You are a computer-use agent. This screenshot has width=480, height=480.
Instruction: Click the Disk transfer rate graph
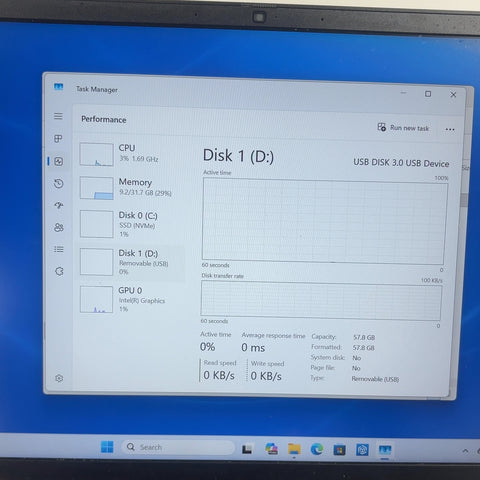321,300
